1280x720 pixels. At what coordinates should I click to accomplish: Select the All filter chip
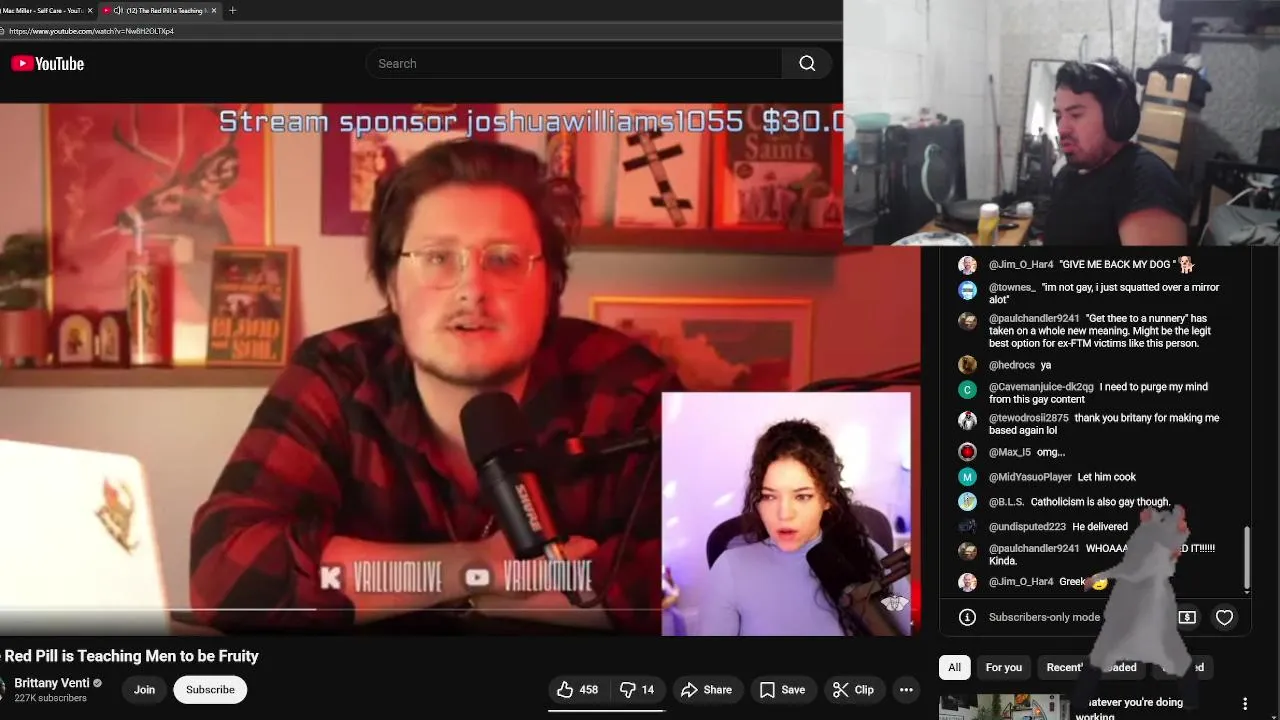point(954,667)
